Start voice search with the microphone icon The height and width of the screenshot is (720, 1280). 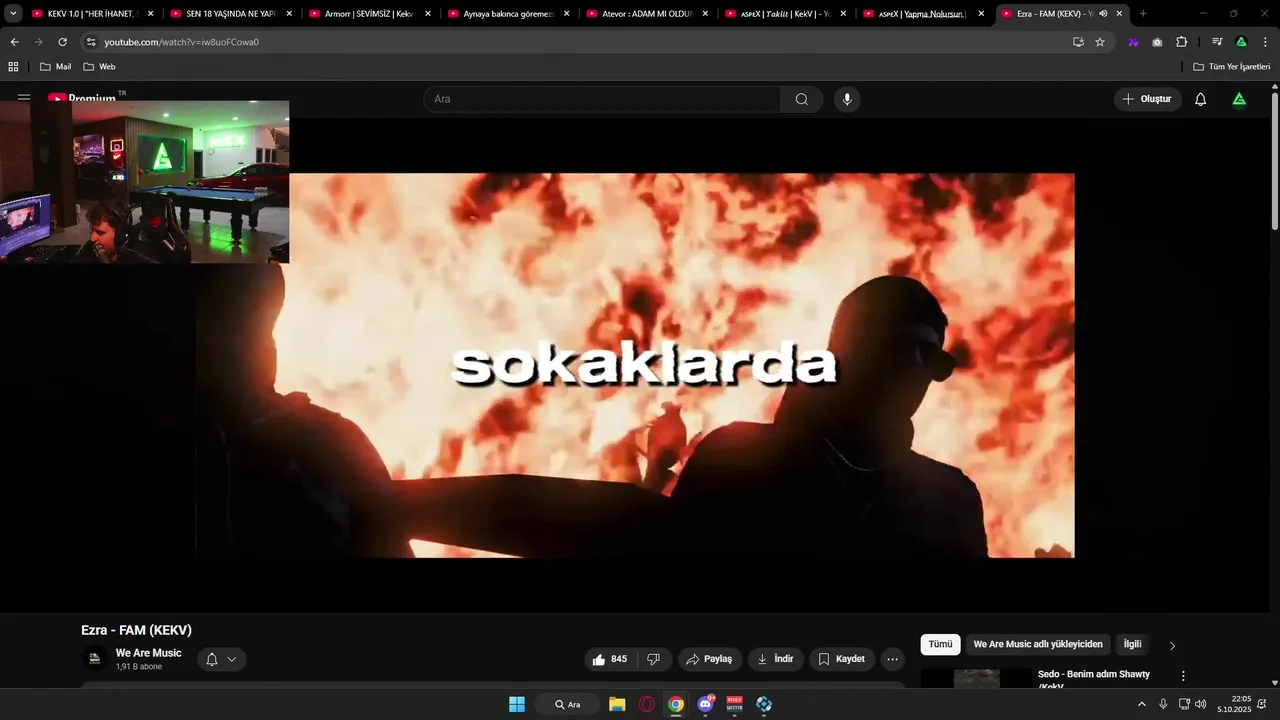point(847,99)
